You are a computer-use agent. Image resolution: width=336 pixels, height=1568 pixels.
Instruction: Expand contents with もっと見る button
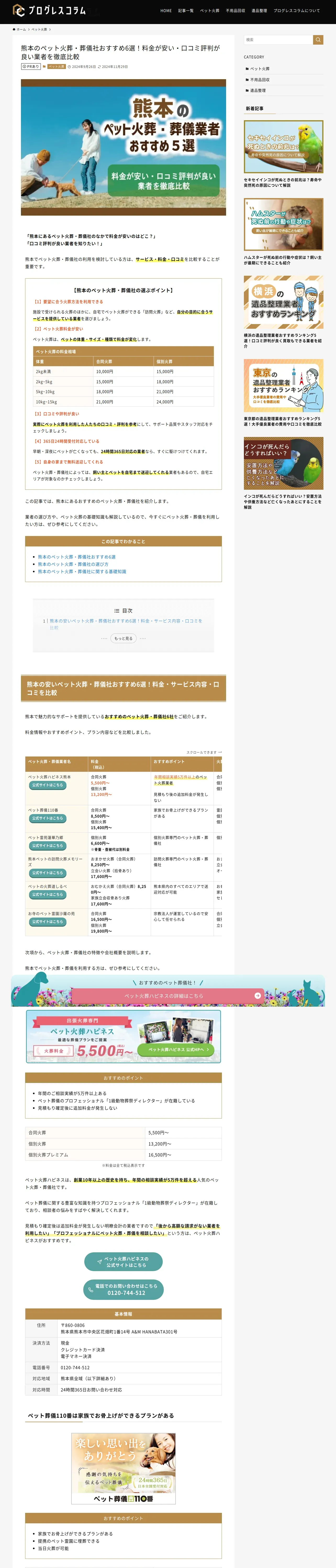point(123,638)
